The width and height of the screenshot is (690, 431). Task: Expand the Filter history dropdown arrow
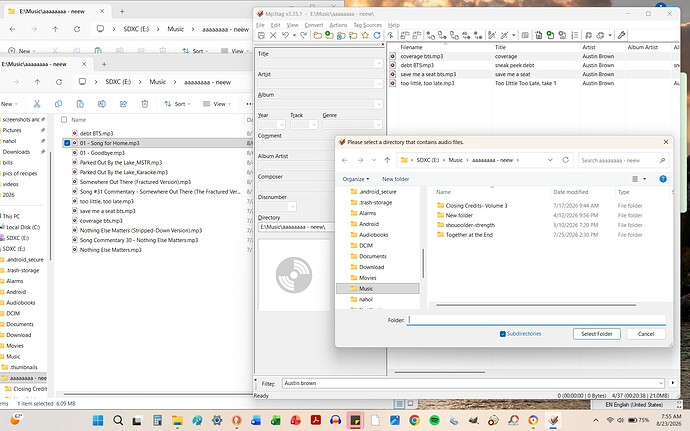(660, 383)
